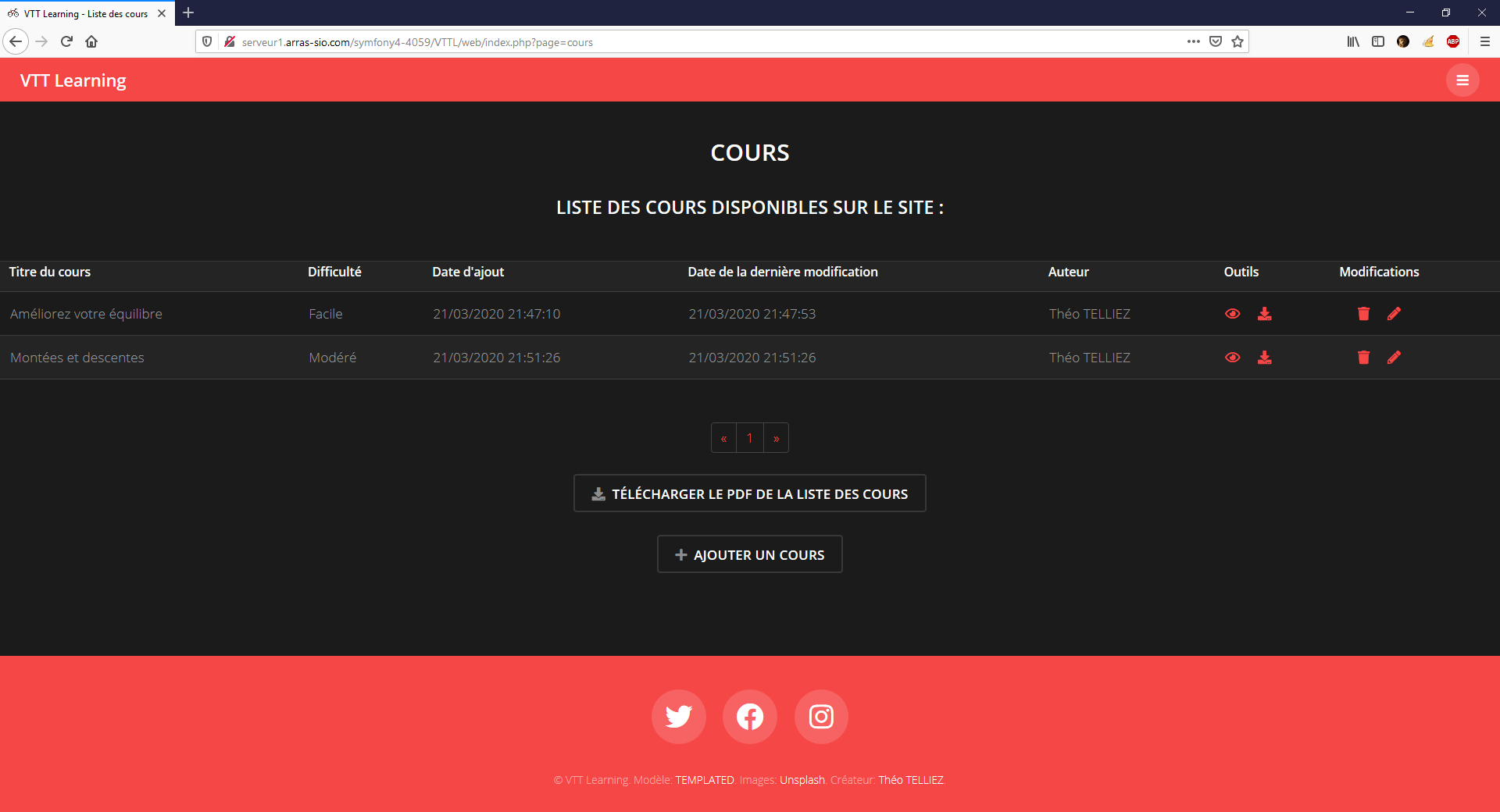This screenshot has height=812, width=1500.
Task: Open the Instagram social link
Action: [x=820, y=717]
